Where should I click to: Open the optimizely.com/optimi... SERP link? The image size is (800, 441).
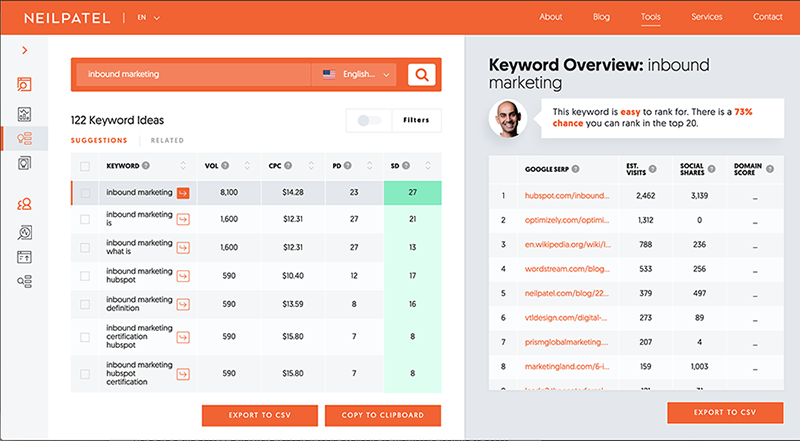click(x=567, y=220)
